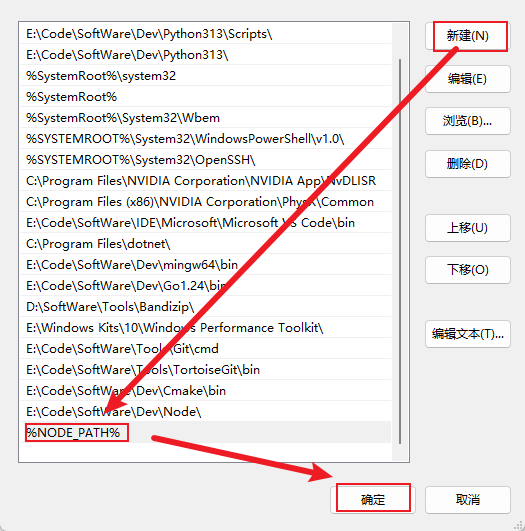Click the 删除(D) button

467,164
